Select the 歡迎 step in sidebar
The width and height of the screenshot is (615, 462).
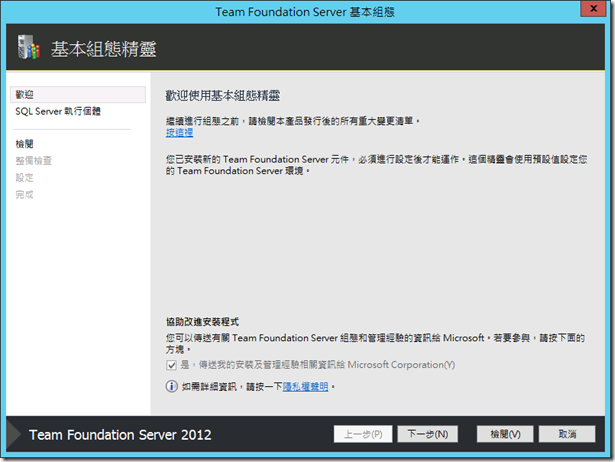78,95
